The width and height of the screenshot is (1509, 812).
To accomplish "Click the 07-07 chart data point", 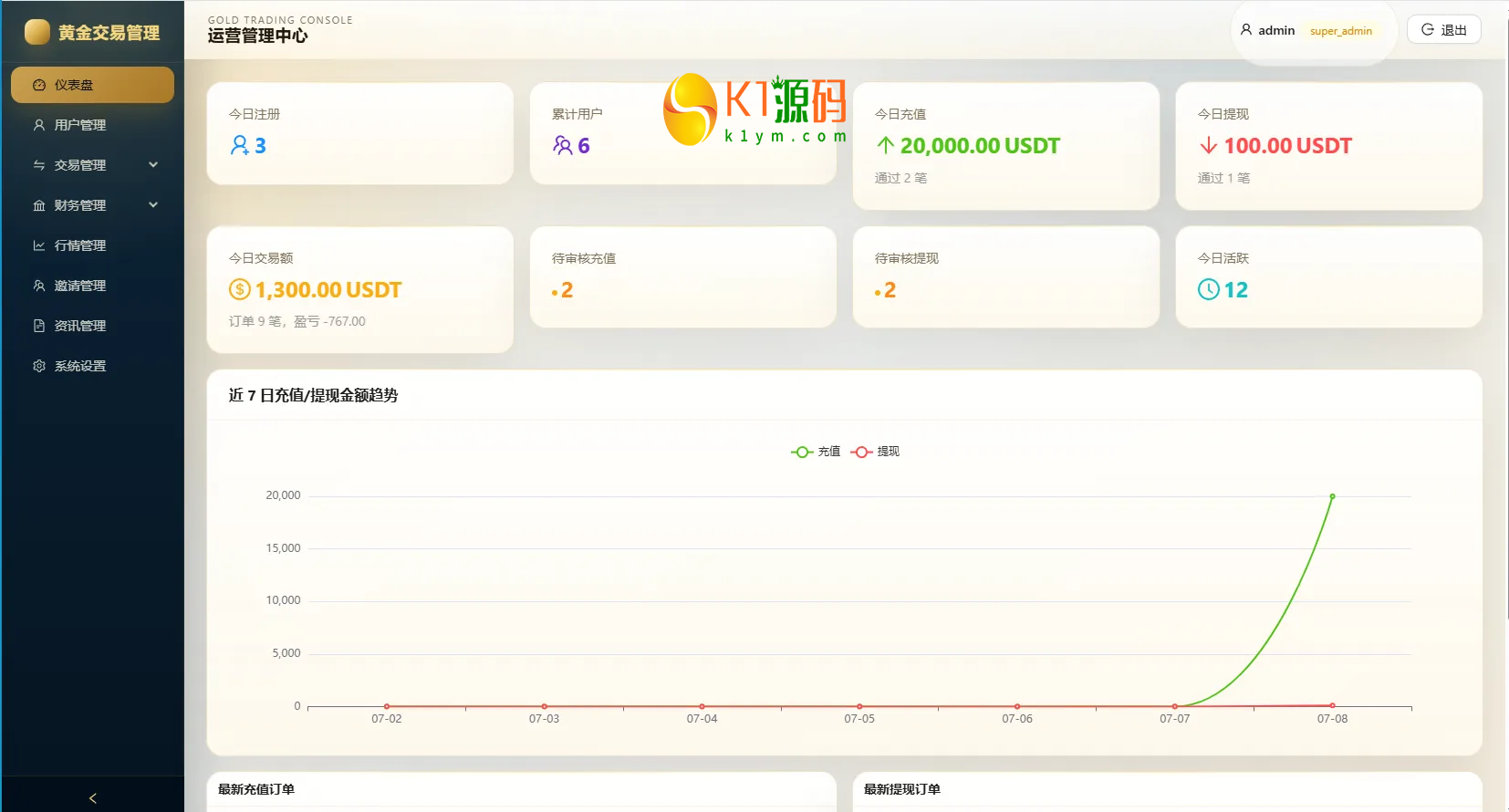I will (1175, 706).
